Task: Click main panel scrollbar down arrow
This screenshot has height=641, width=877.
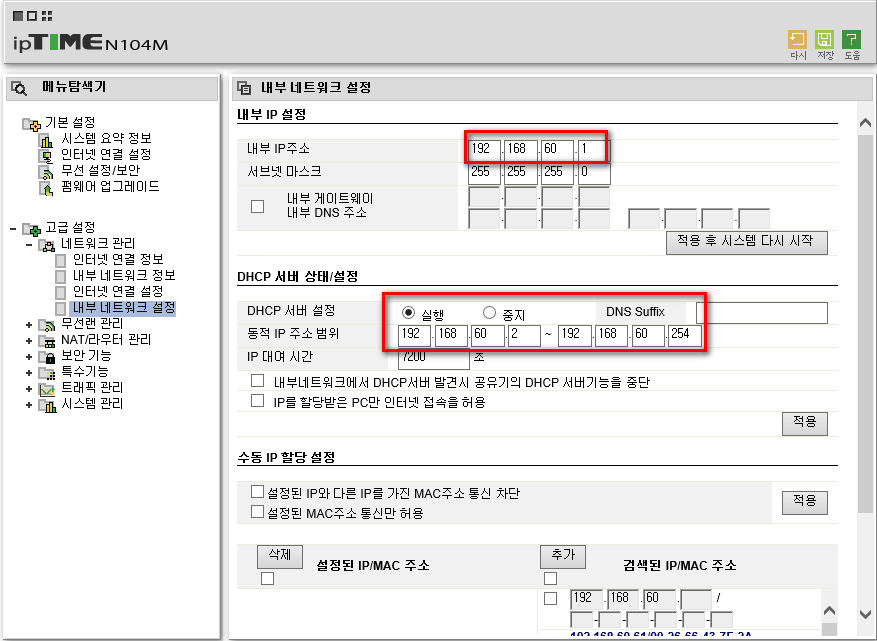Action: click(865, 614)
